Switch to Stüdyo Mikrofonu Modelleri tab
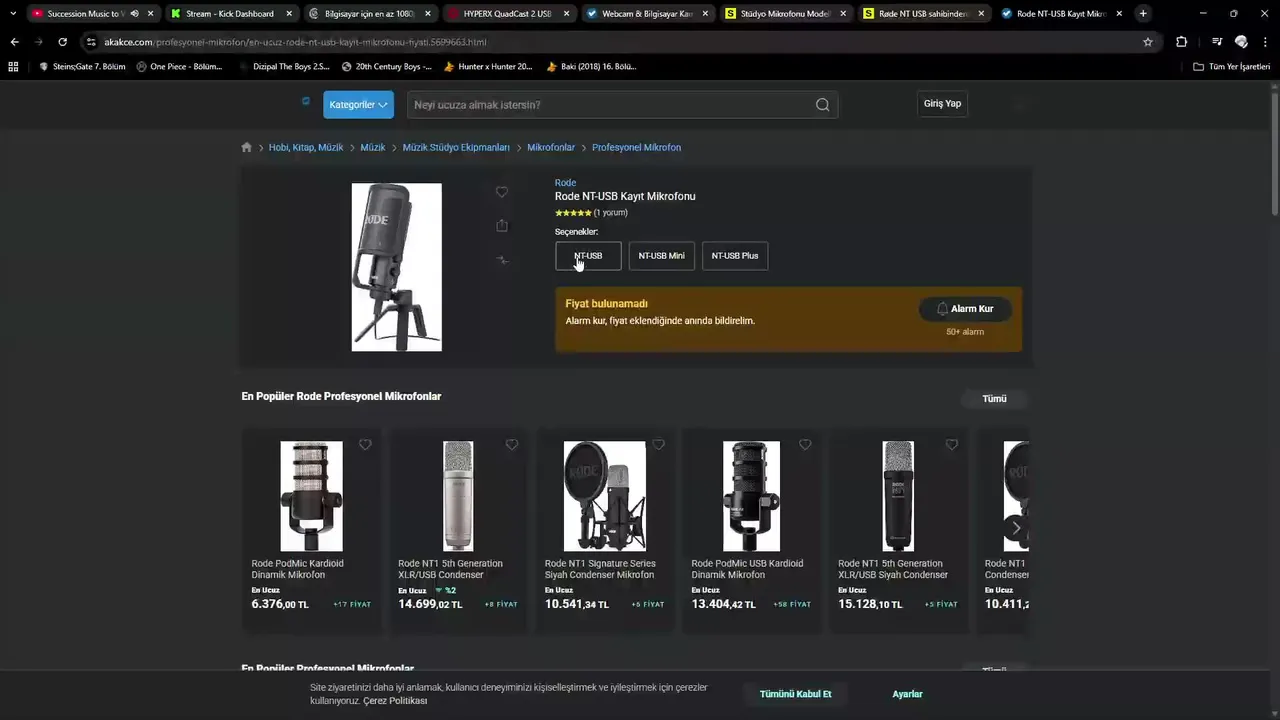 [785, 14]
